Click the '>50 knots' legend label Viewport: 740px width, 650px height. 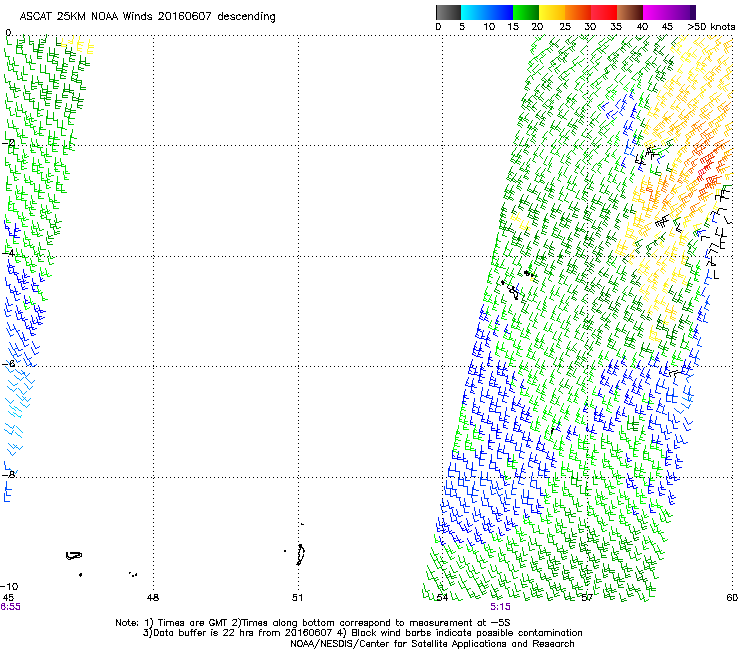[711, 27]
